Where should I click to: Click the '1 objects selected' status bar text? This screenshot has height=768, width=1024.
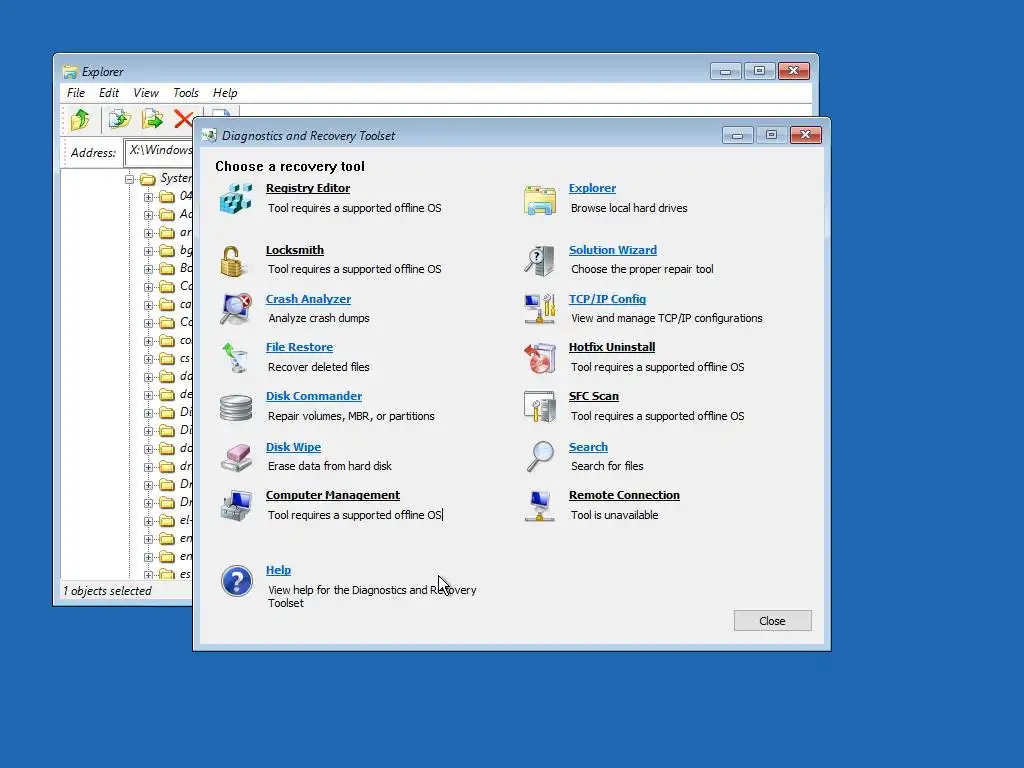coord(107,591)
